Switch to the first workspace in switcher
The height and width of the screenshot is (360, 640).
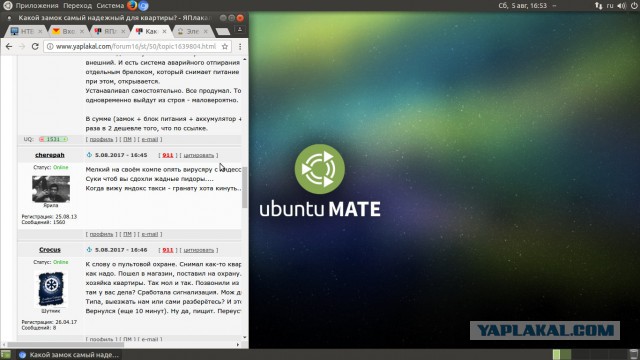pyautogui.click(x=557, y=354)
